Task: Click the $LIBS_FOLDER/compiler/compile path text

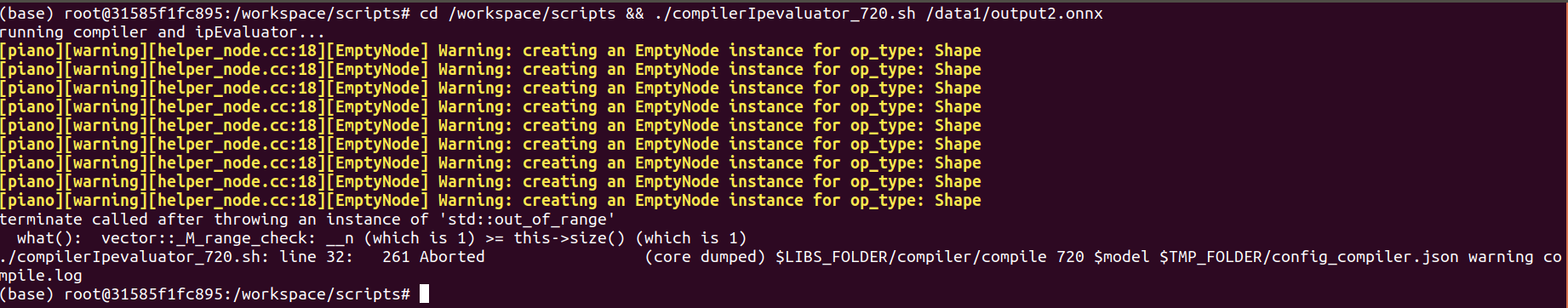Action: coord(911,257)
